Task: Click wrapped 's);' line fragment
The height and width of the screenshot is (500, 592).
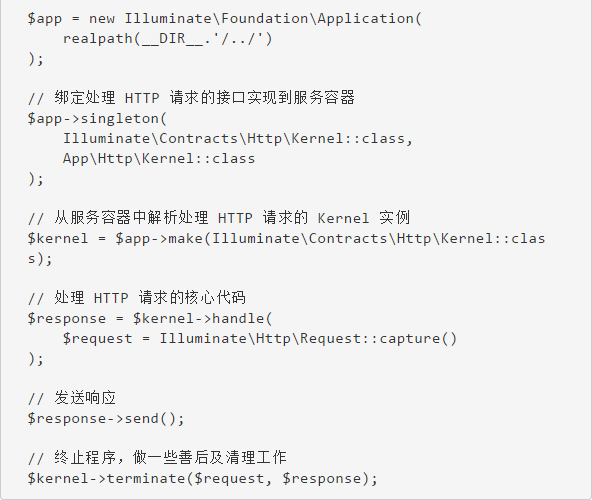Action: (x=40, y=259)
